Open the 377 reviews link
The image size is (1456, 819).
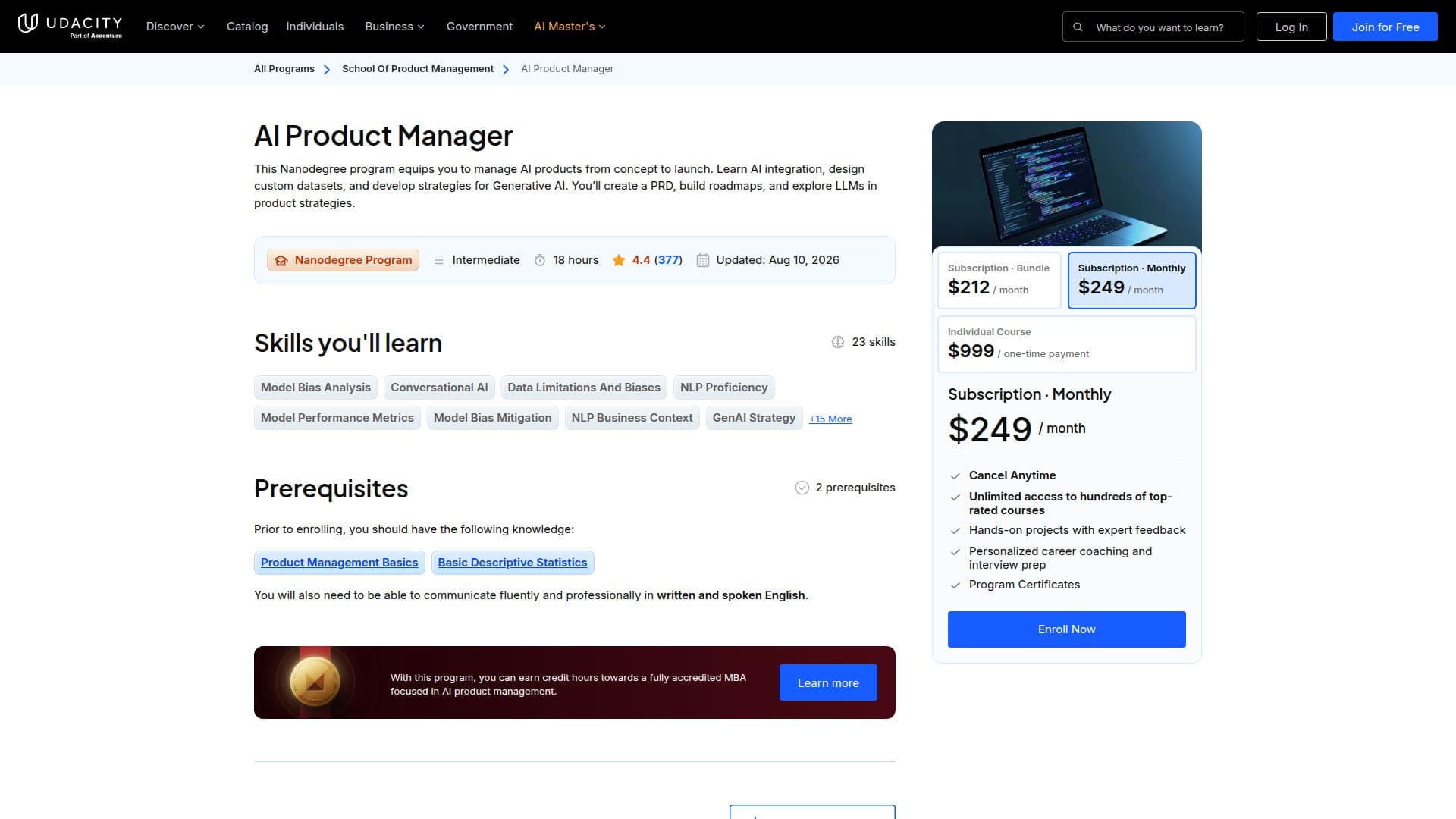[x=668, y=260]
